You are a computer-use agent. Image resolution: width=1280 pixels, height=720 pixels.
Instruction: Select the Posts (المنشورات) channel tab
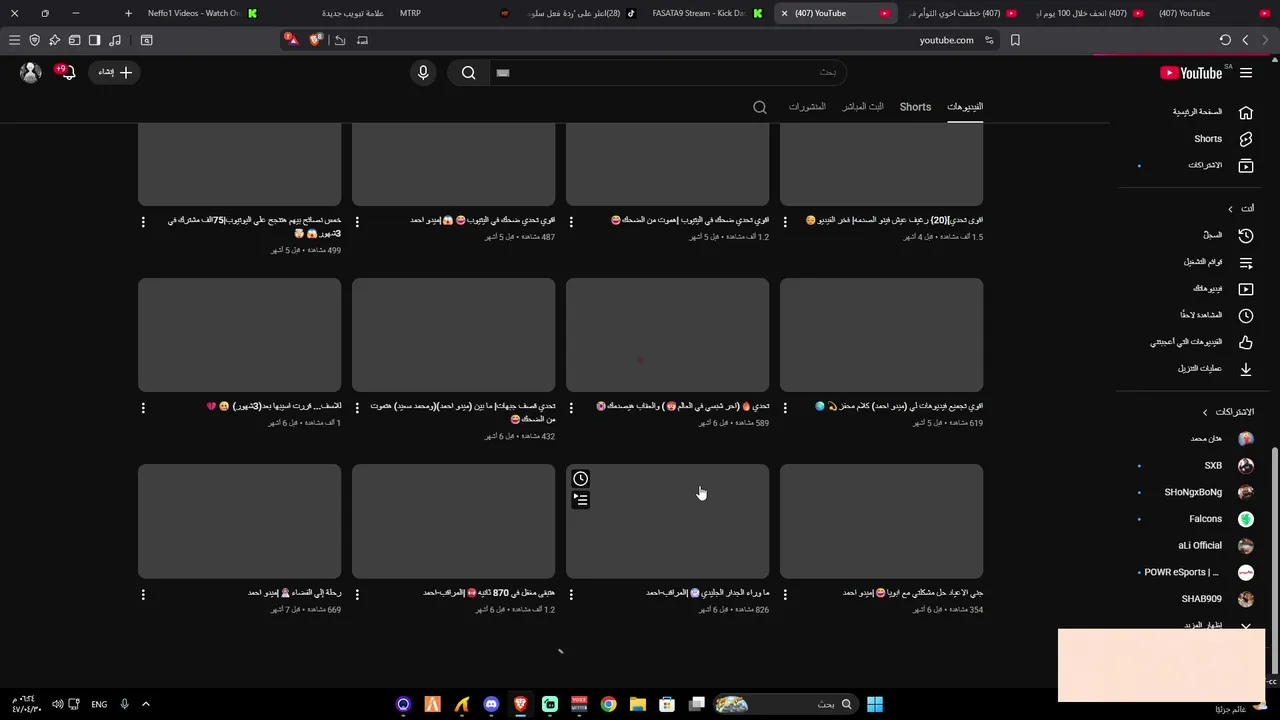[807, 107]
